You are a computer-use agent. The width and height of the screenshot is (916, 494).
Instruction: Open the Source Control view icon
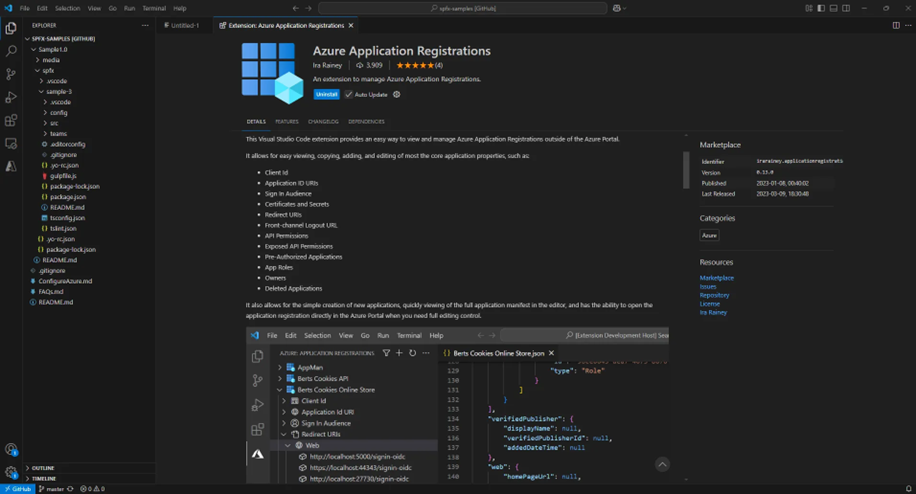click(11, 74)
